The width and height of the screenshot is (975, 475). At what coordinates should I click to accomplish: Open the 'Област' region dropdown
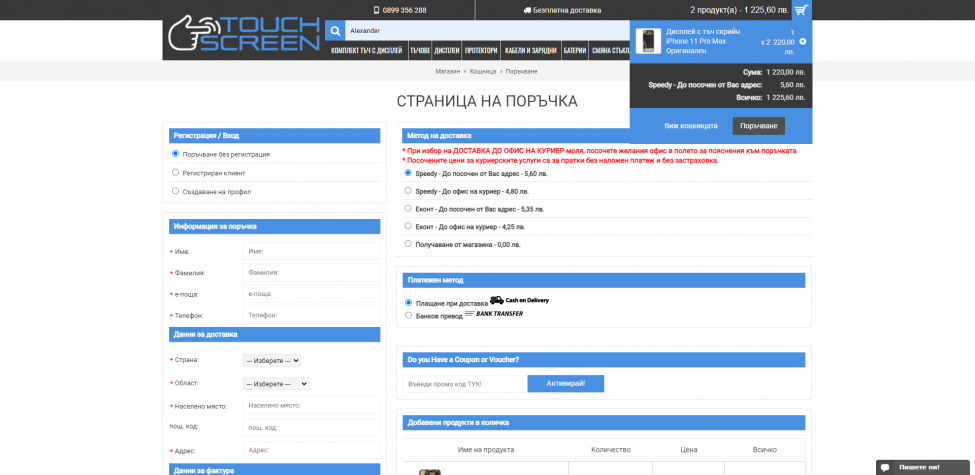(x=275, y=384)
